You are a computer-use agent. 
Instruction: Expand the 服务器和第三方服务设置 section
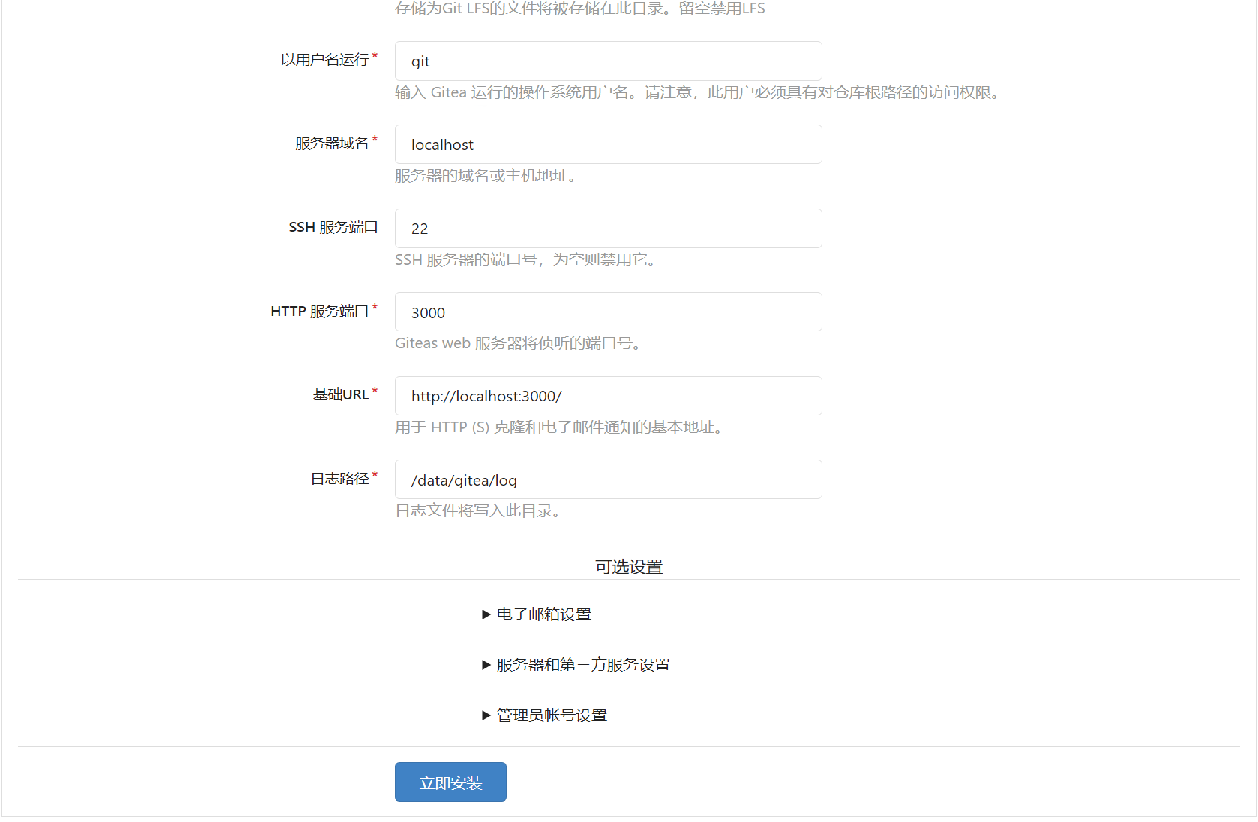point(583,665)
